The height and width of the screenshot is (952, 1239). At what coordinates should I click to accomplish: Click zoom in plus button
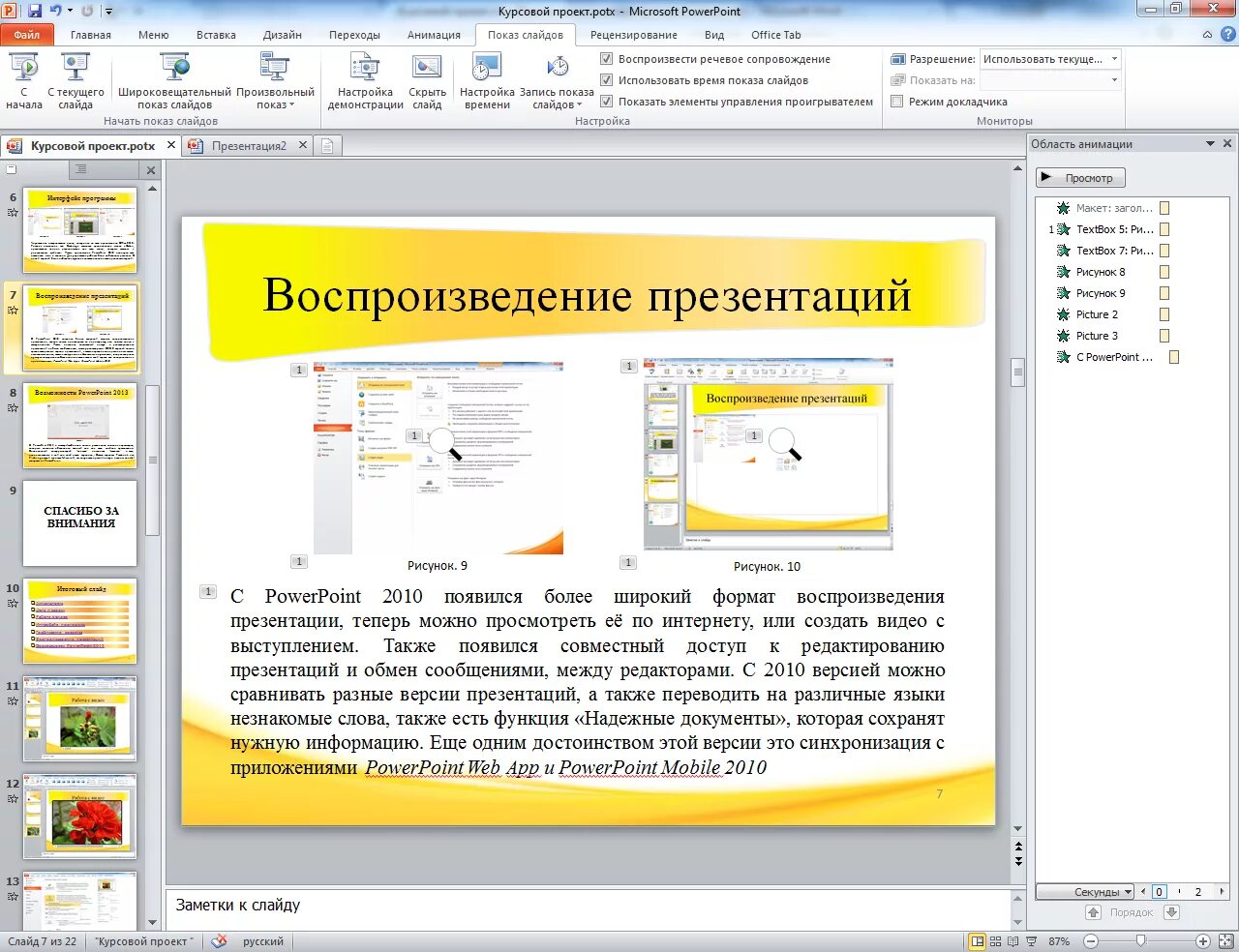pyautogui.click(x=1203, y=941)
